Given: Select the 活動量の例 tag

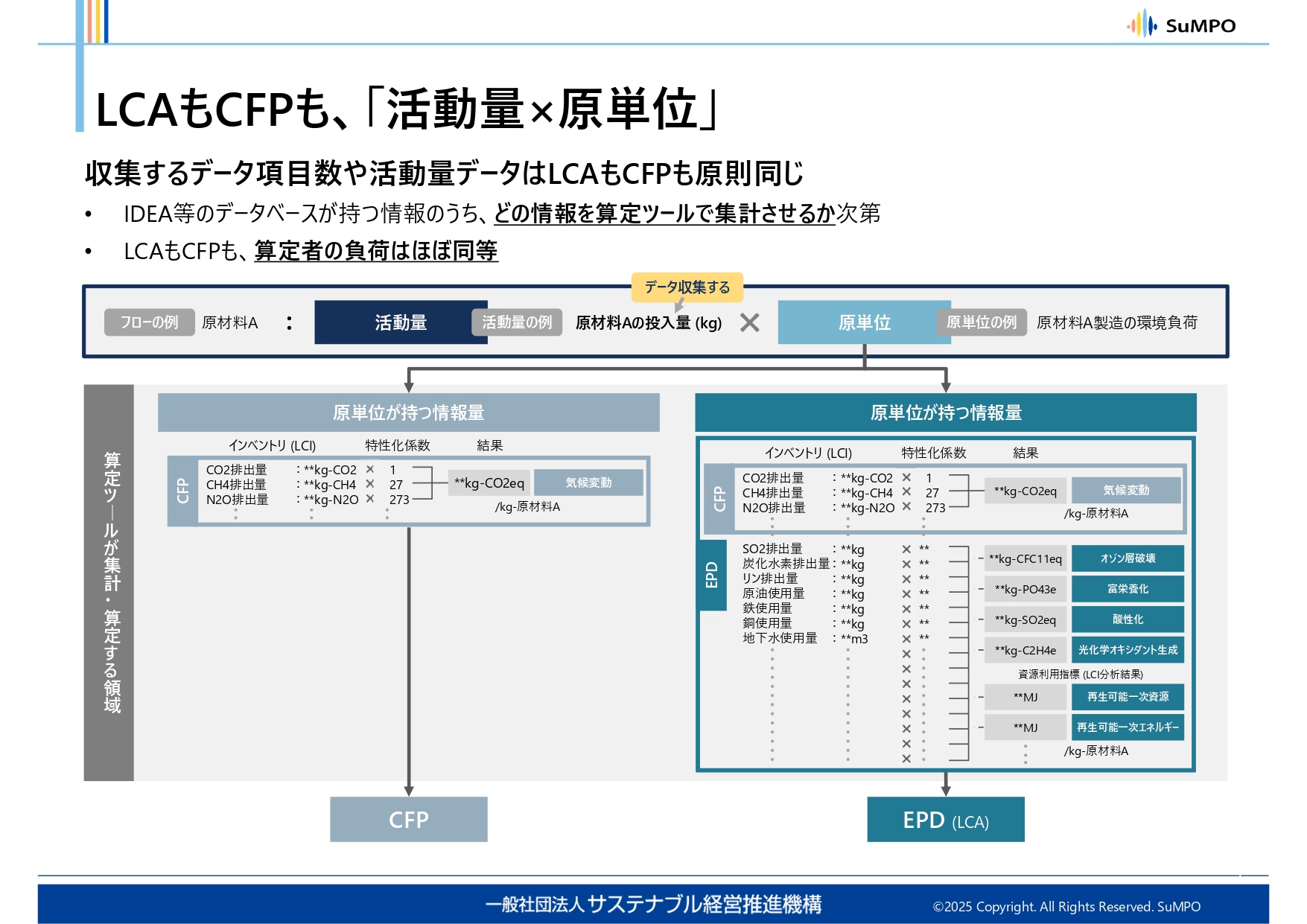Looking at the screenshot, I should coord(517,322).
